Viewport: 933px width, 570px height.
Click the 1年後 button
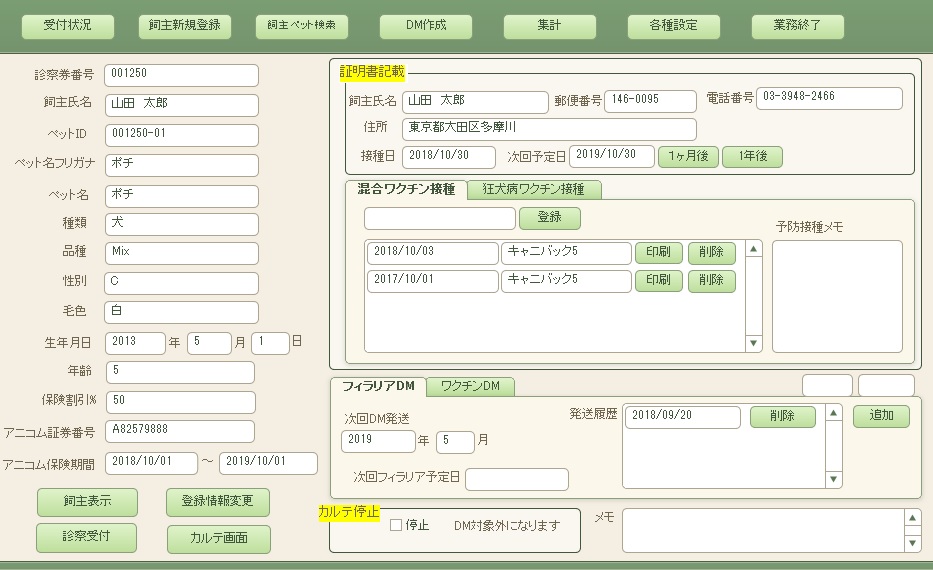click(752, 157)
